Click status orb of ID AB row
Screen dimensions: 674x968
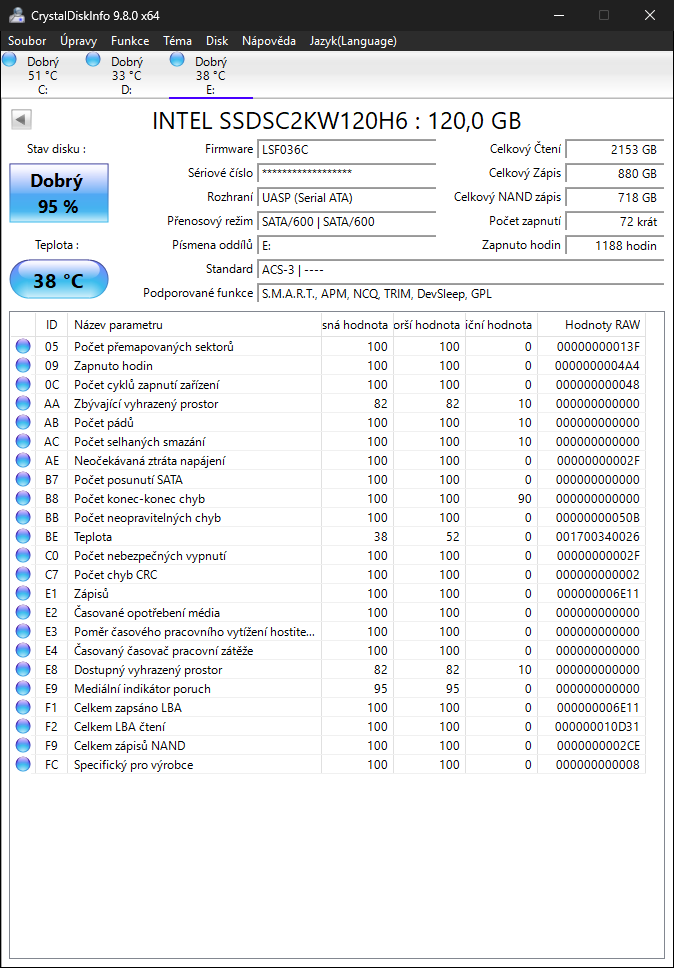23,423
